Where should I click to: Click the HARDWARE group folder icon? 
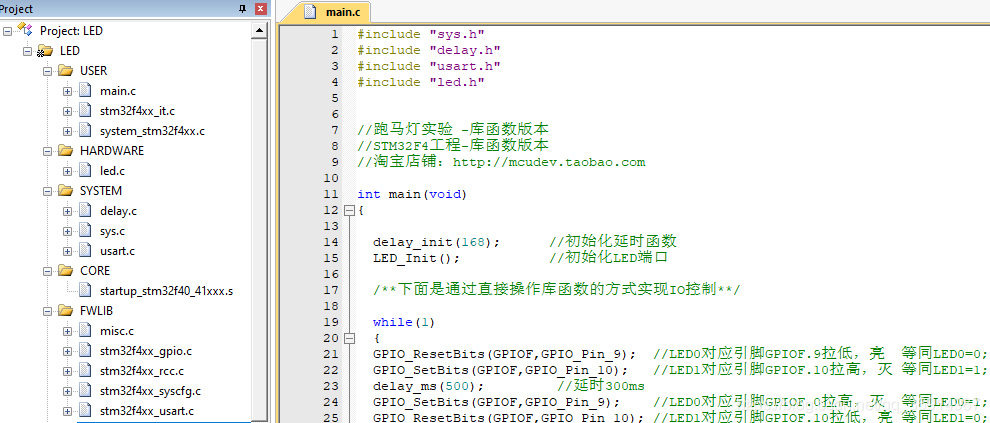pos(65,151)
